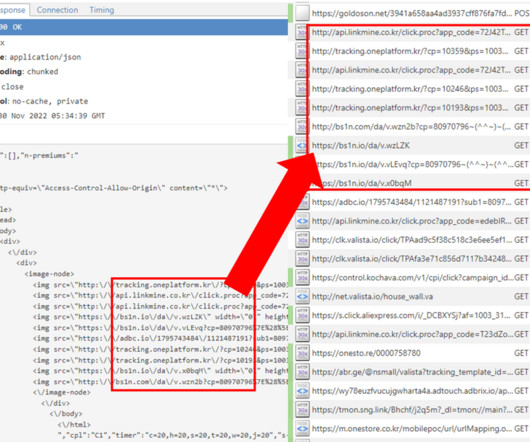530x442 pixels.
Task: Select the adbc.io/1795743484 request URL
Action: [x=411, y=202]
